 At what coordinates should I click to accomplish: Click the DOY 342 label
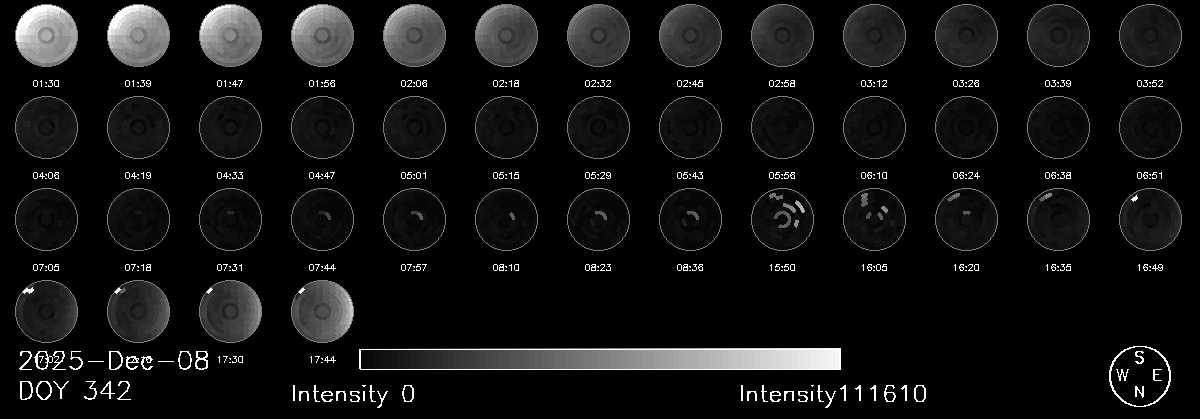tap(75, 392)
